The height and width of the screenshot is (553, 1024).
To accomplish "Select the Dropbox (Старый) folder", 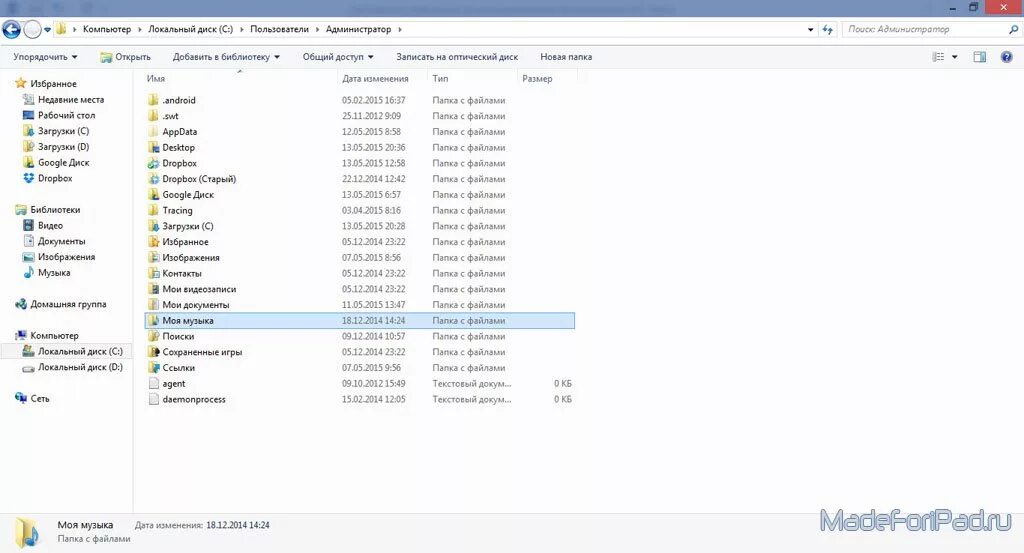I will click(x=192, y=179).
